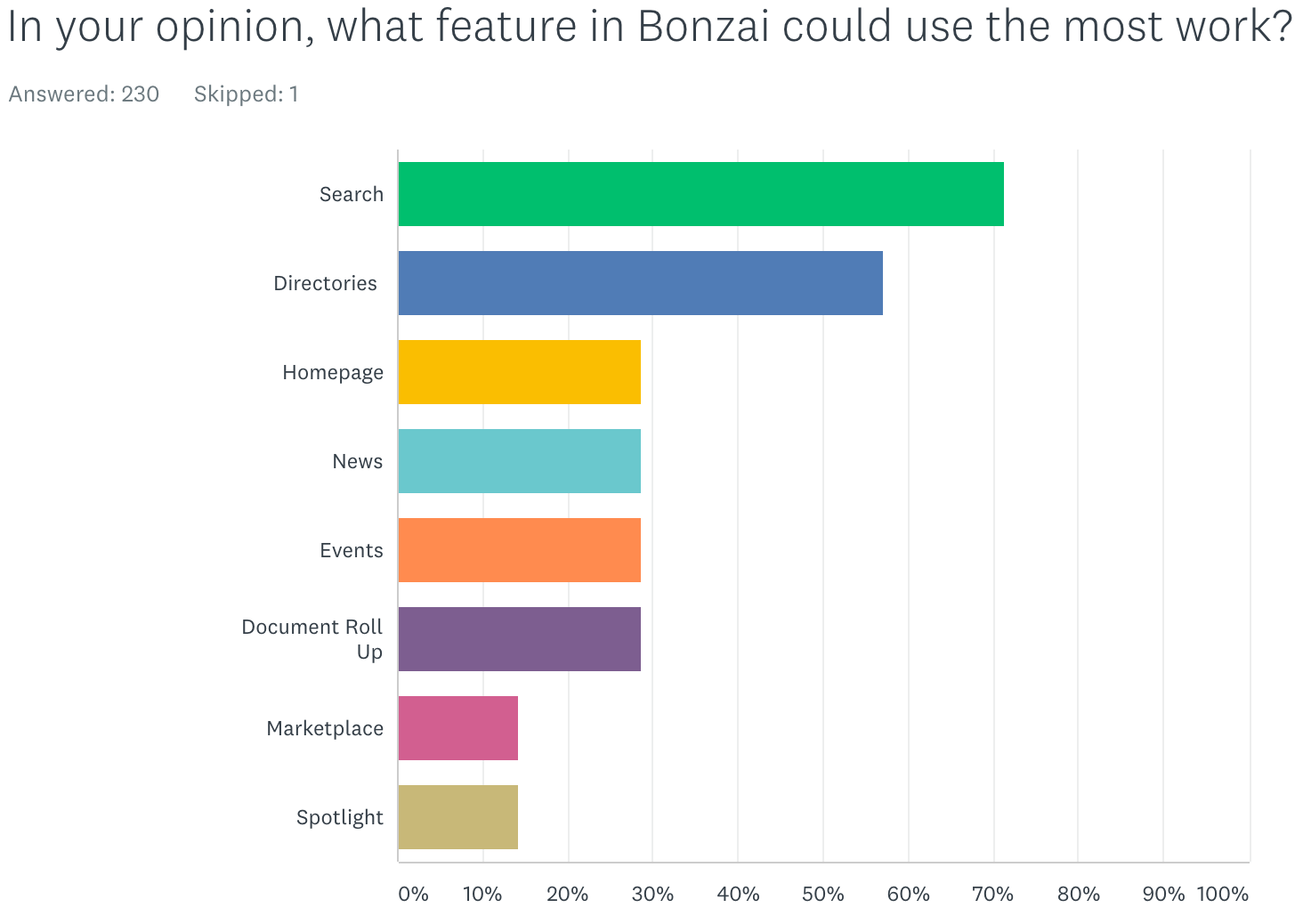Screen dimensions: 1303x924
Task: Click the green Search bar
Action: click(x=701, y=194)
